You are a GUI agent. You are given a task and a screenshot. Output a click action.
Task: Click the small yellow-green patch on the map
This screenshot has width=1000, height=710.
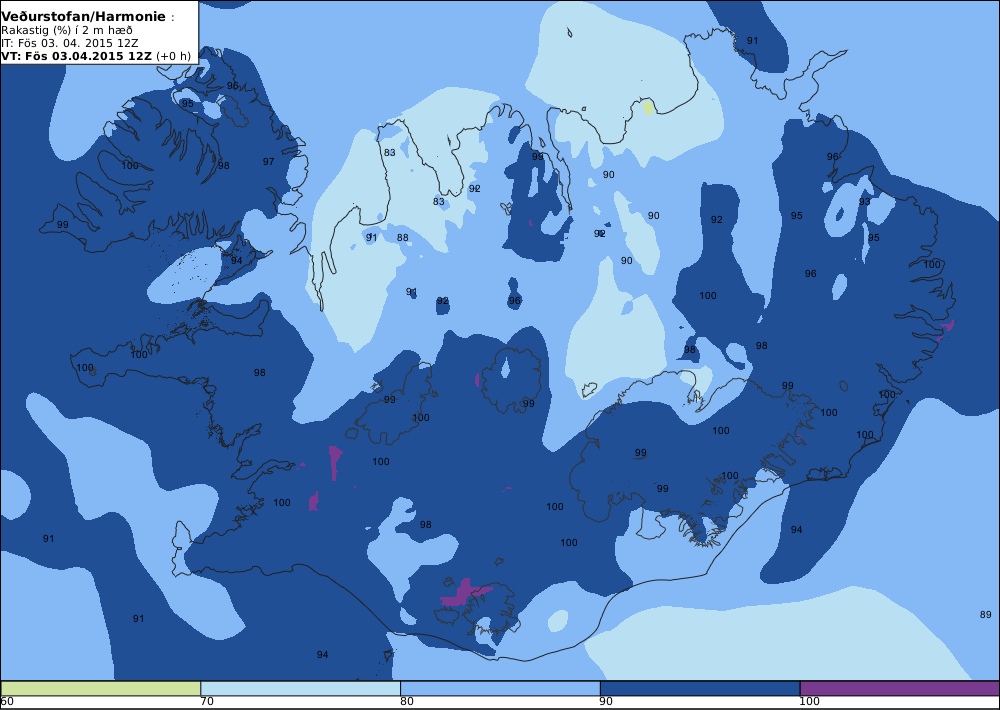648,107
